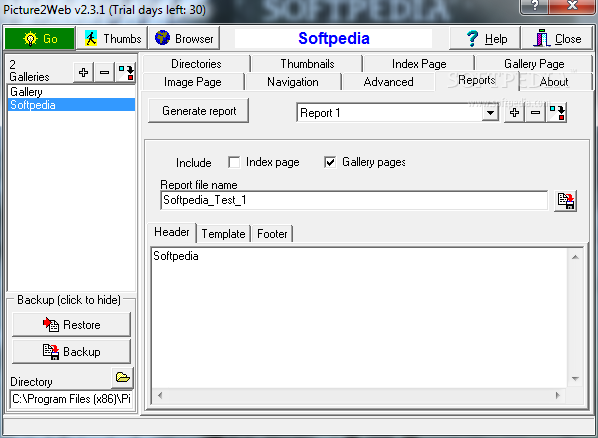Viewport: 598px width, 438px height.
Task: Enable the Index page checkbox
Action: (234, 162)
